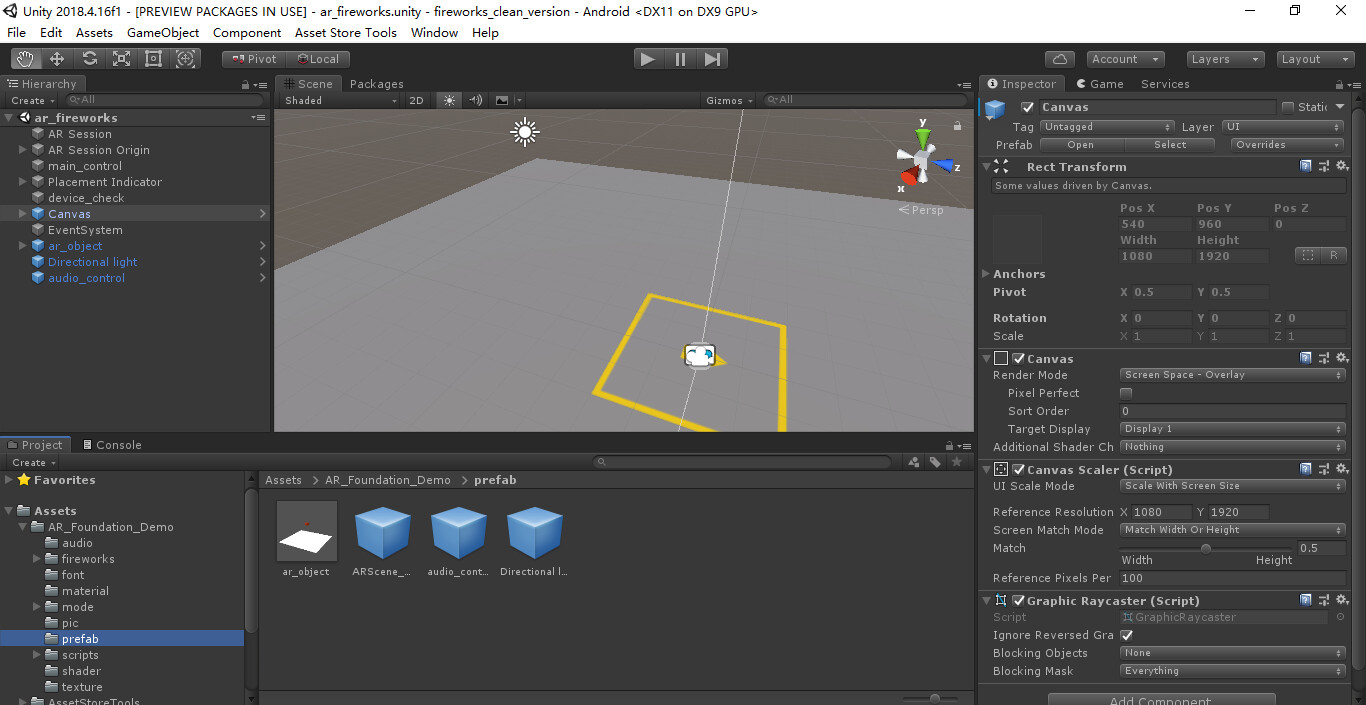The height and width of the screenshot is (705, 1366).
Task: Disable Graphic Raycaster script checkbox
Action: coord(1018,600)
